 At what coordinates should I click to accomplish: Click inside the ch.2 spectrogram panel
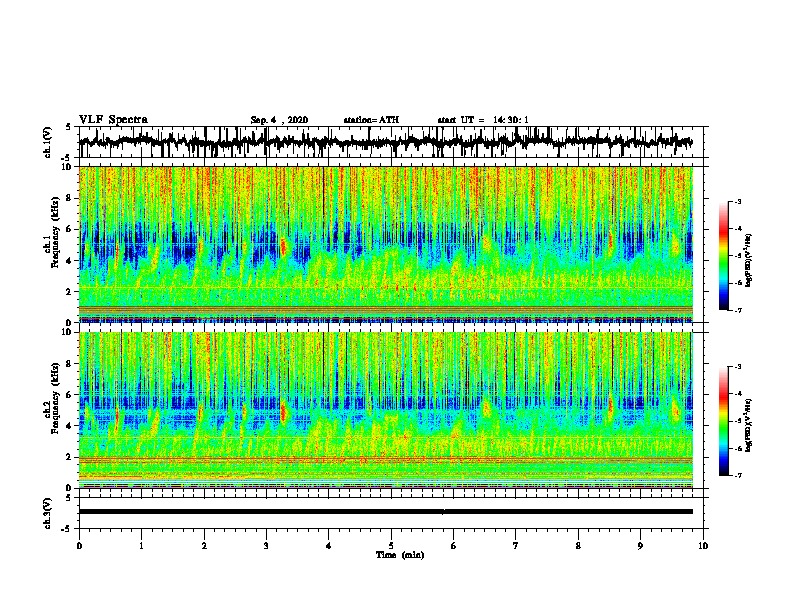pos(386,410)
